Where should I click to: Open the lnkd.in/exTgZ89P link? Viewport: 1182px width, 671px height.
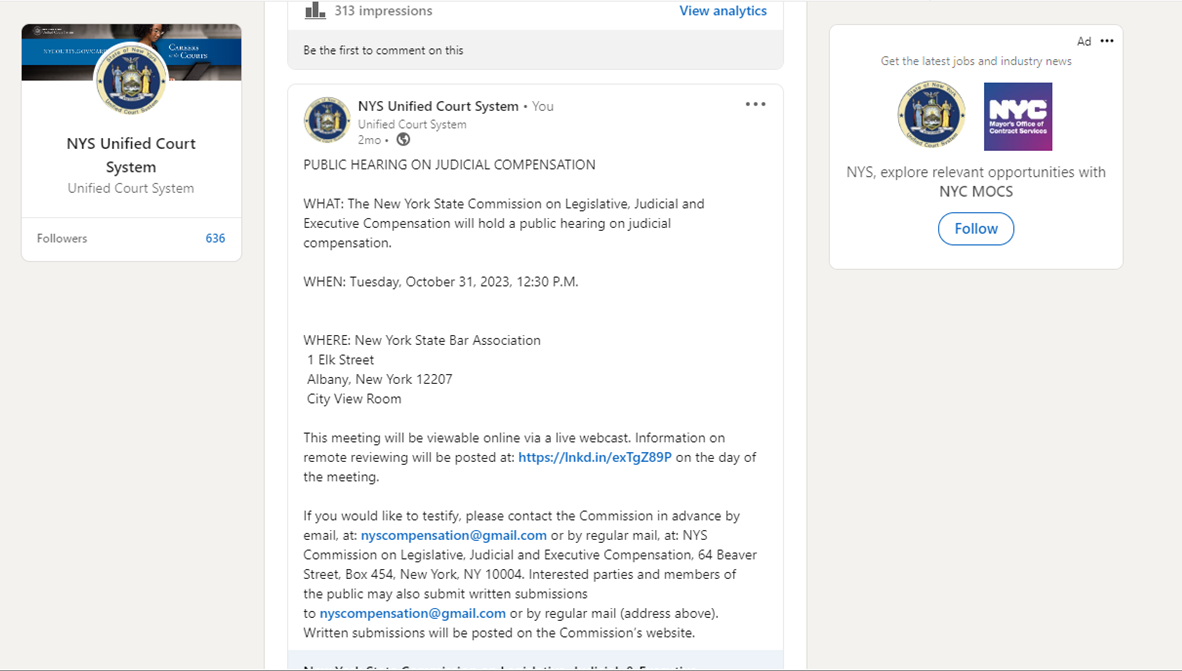click(595, 457)
